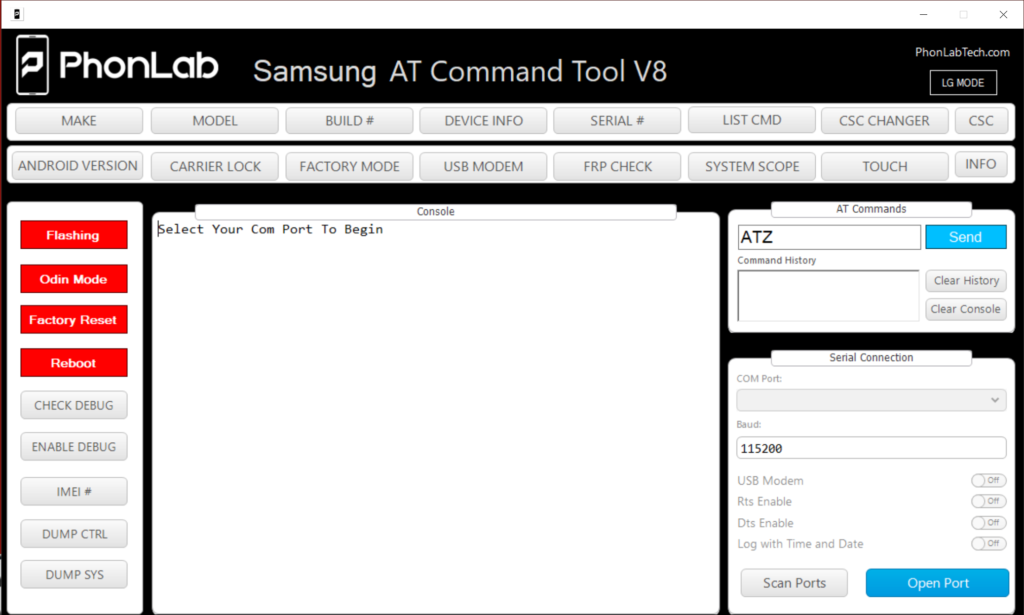Click DUMP SYS button
Viewport: 1024px width, 615px height.
coord(74,575)
